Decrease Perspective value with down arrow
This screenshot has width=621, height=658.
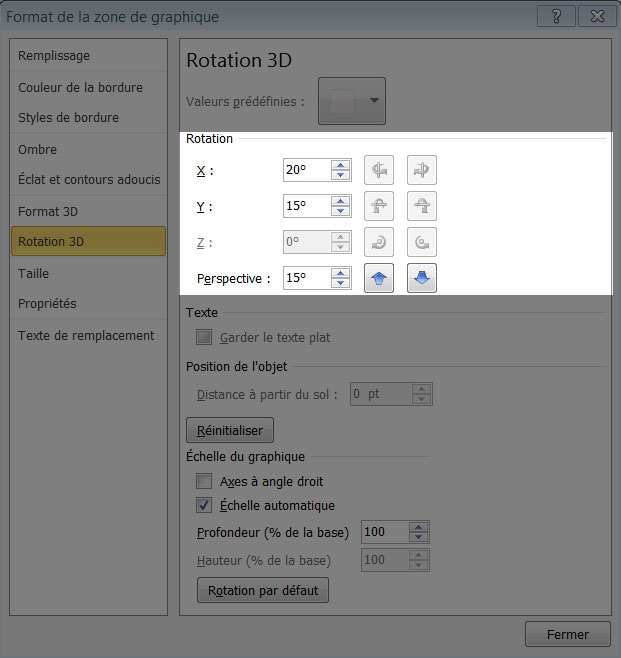340,283
